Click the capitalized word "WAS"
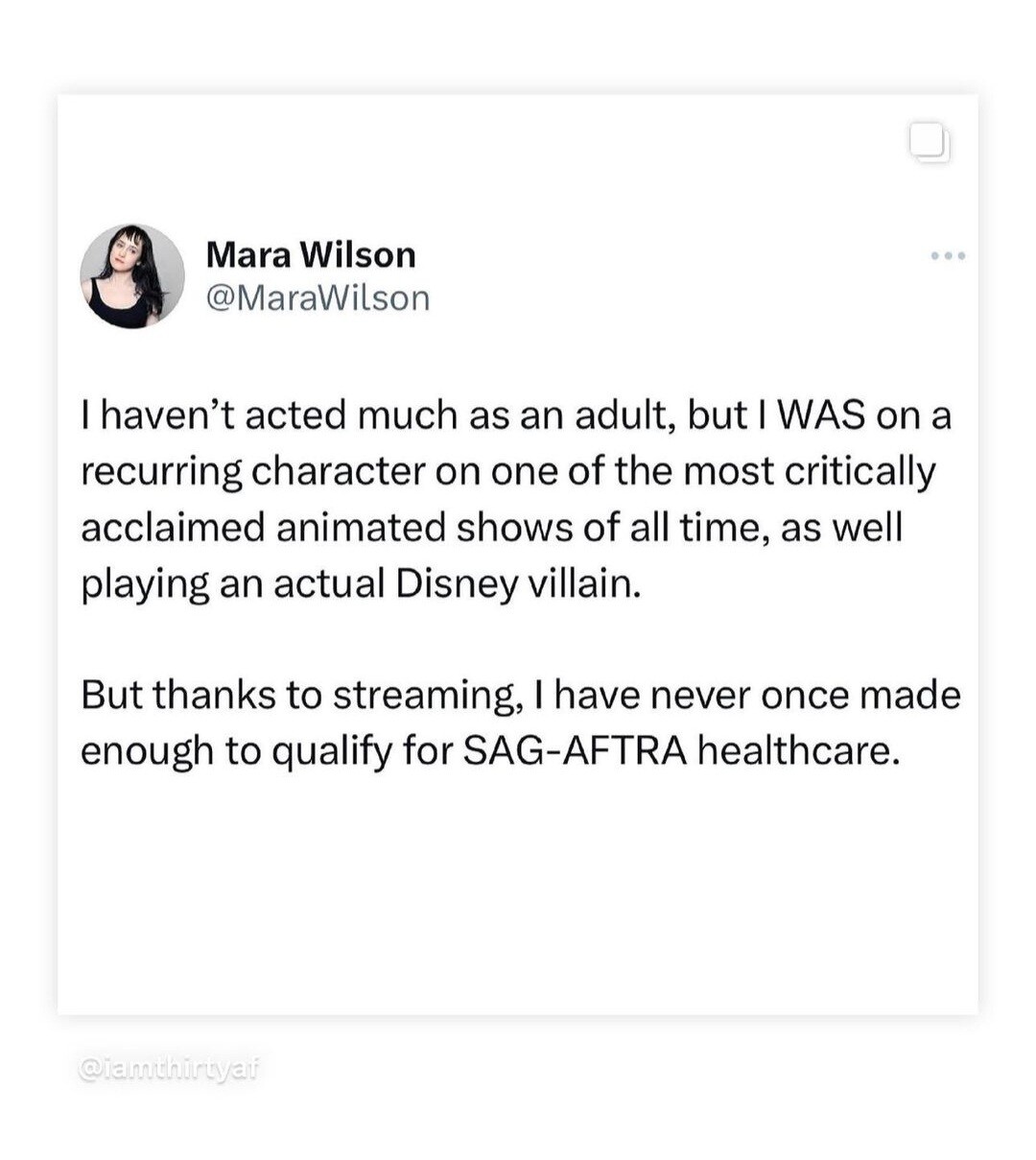 coord(820,415)
